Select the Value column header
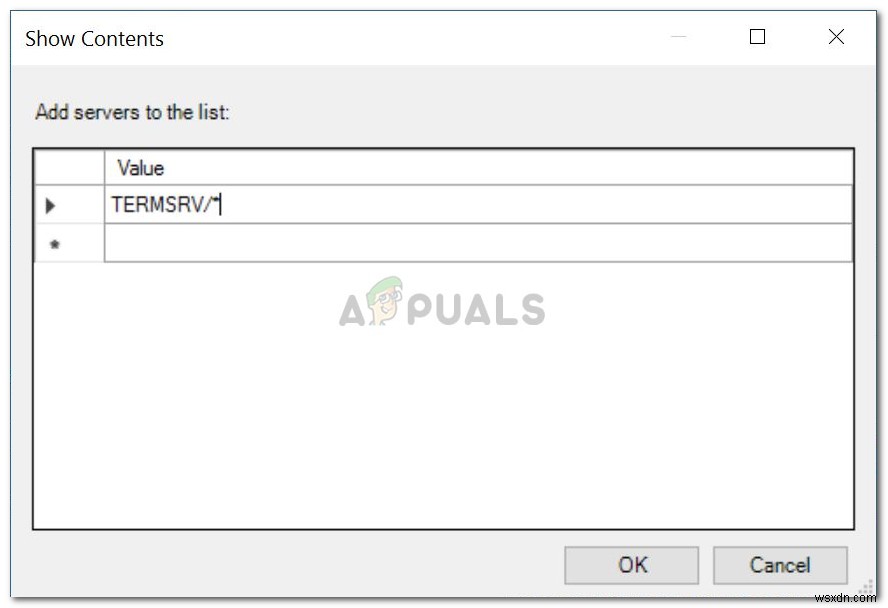The width and height of the screenshot is (888, 608). [479, 168]
